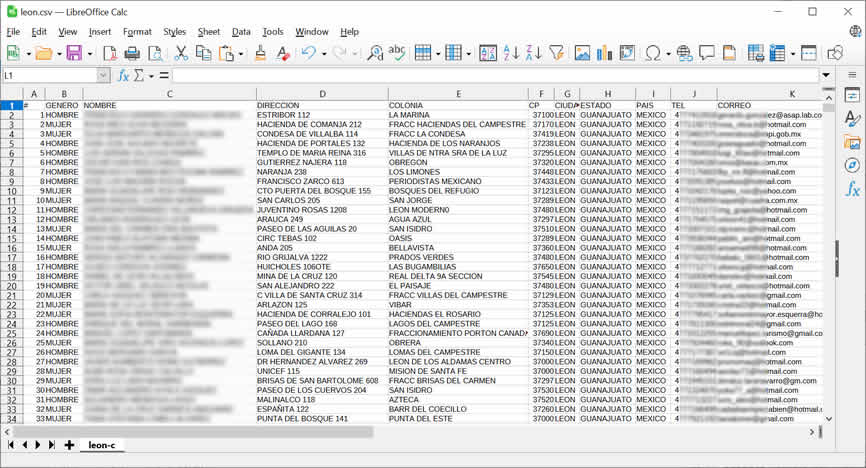
Task: Click the Open folder icon
Action: coord(44,53)
